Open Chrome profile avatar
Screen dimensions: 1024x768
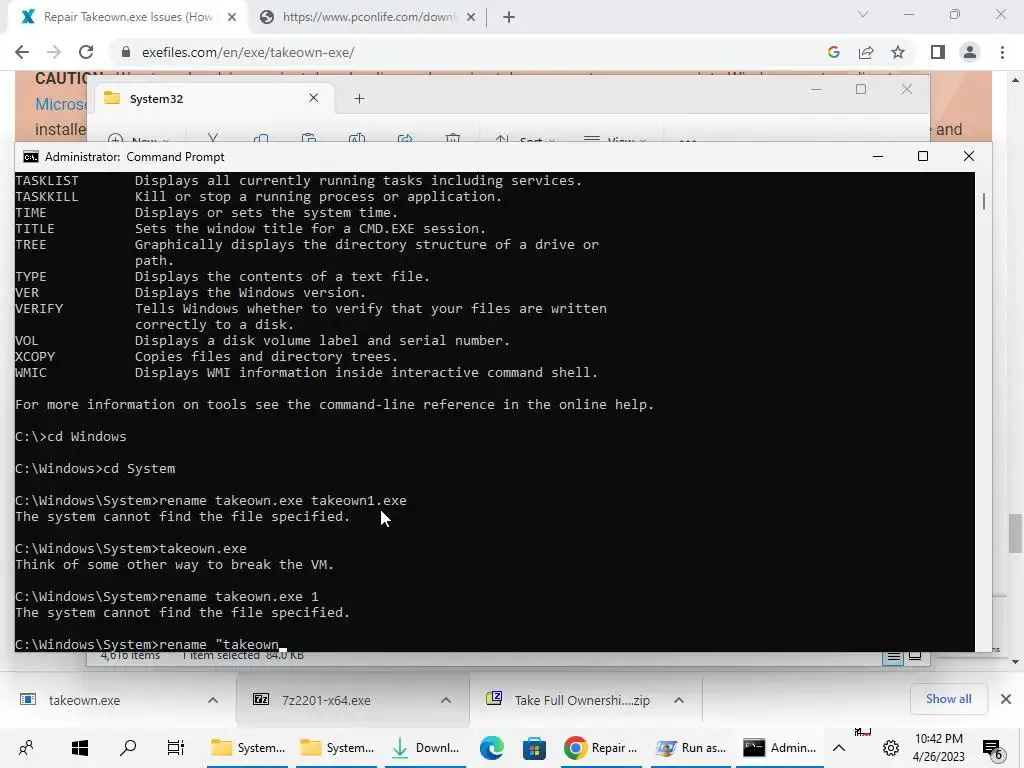[970, 52]
